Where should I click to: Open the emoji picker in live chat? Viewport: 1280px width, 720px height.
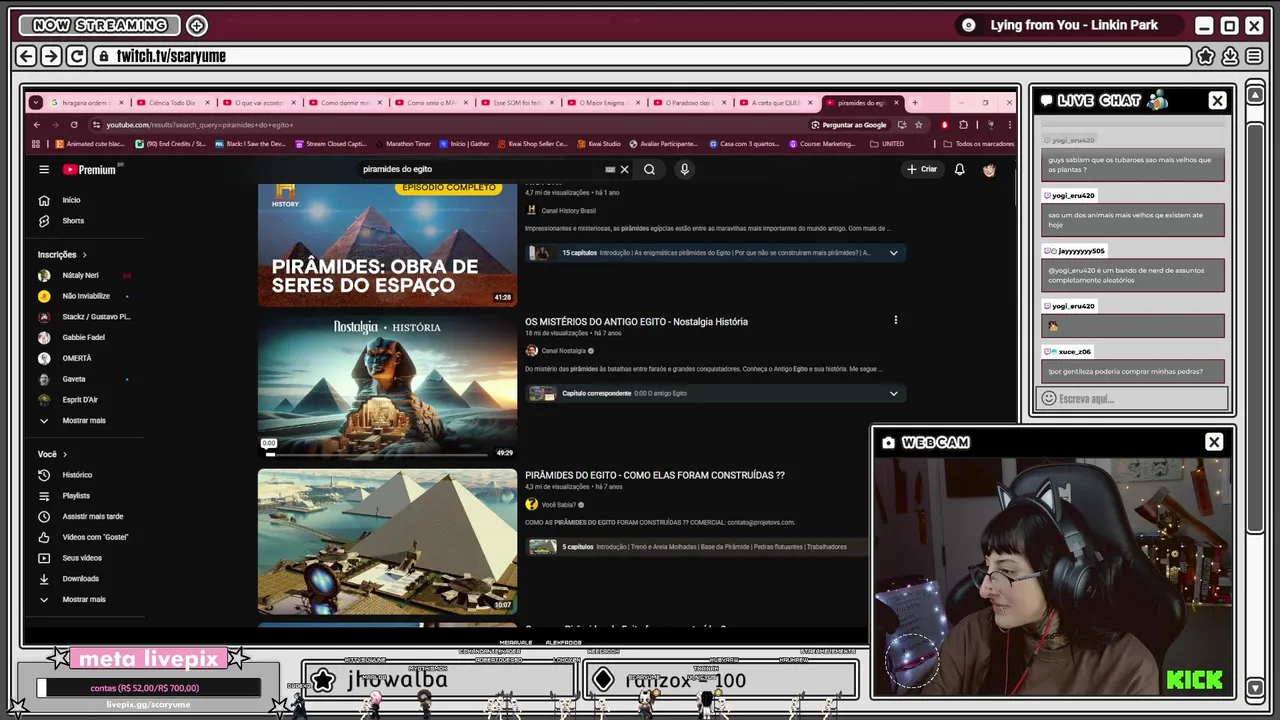click(x=1048, y=399)
